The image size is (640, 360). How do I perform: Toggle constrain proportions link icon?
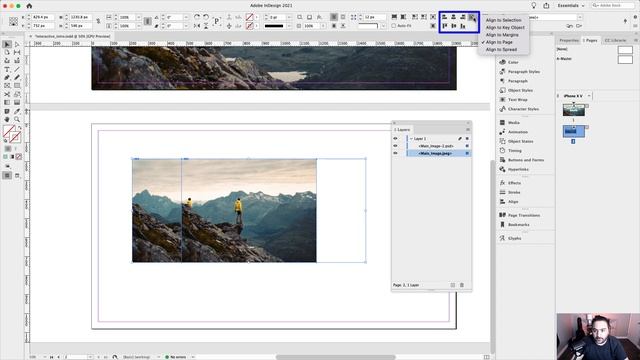point(98,21)
